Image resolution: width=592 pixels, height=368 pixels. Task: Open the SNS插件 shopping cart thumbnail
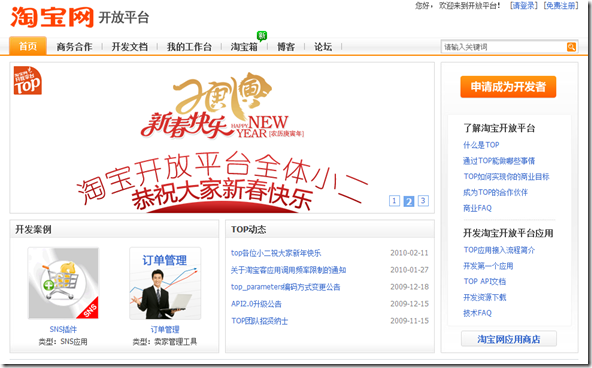tap(63, 283)
